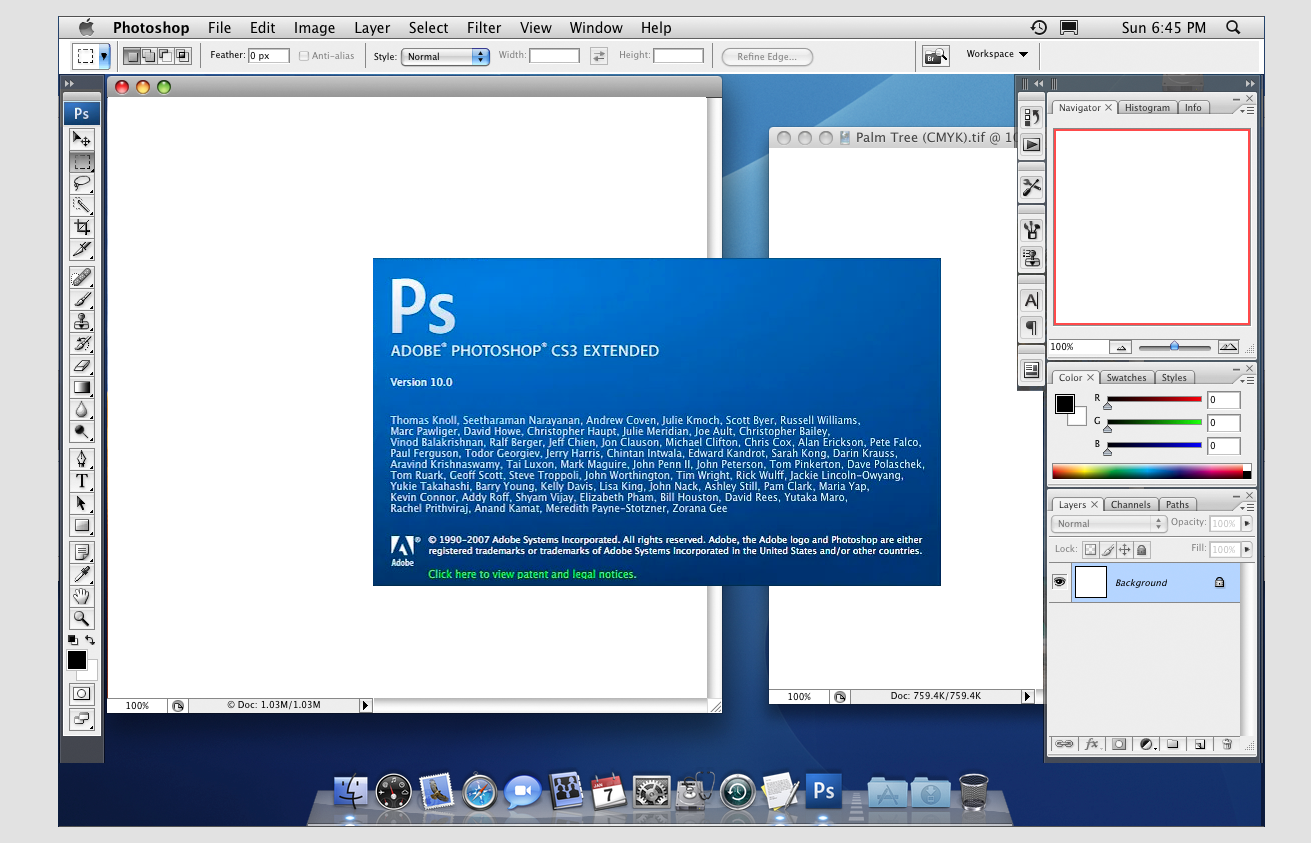Open the Color panel options menu
Image resolution: width=1311 pixels, height=843 pixels.
point(1245,379)
